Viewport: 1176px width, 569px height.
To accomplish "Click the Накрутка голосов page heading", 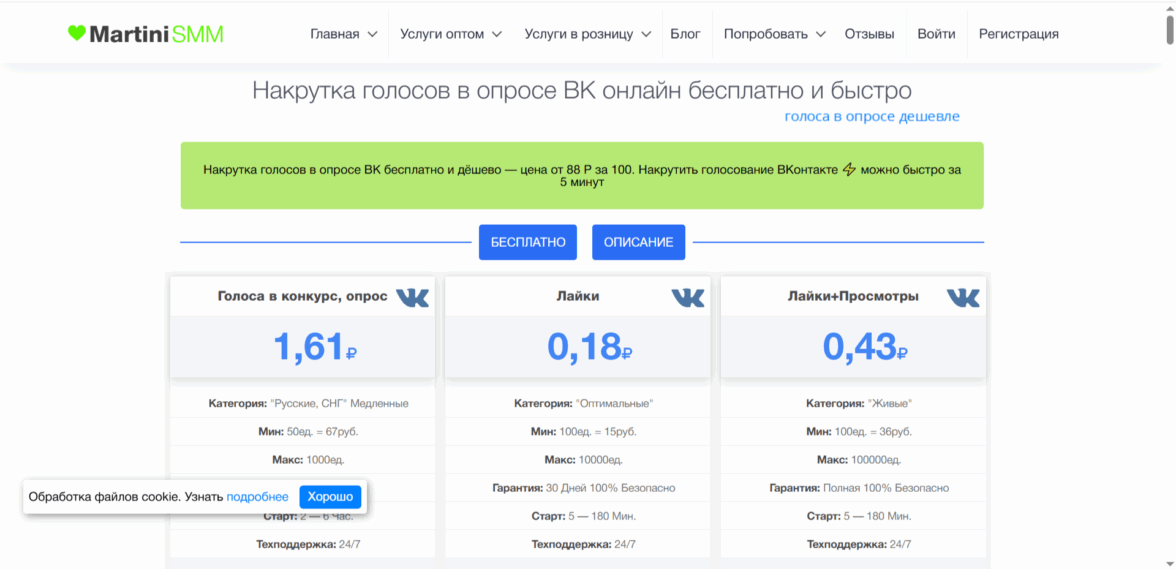I will [x=582, y=91].
